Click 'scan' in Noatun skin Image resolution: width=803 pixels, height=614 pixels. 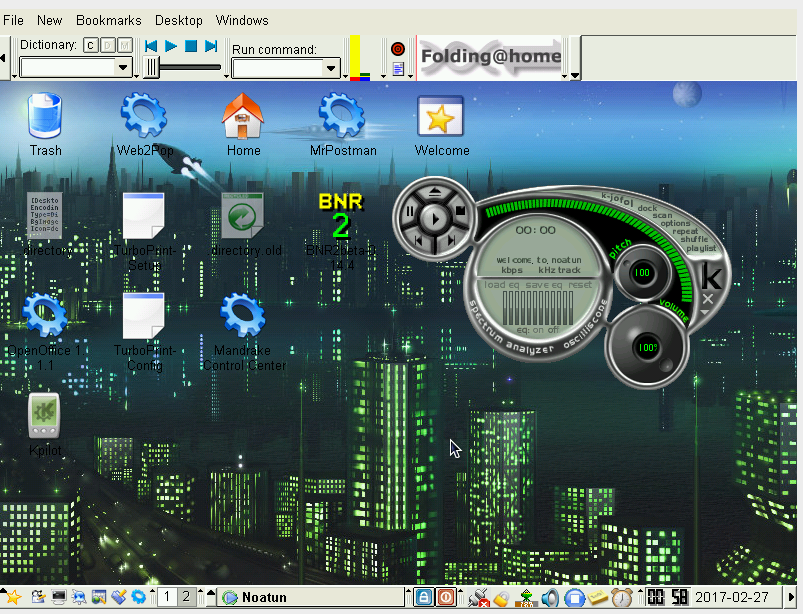click(x=662, y=216)
